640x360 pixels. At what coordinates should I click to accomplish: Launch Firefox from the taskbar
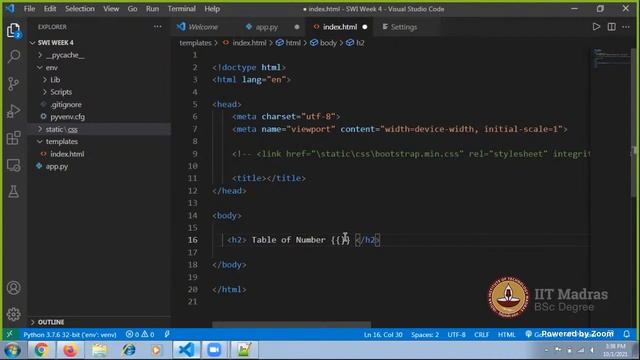(x=70, y=350)
